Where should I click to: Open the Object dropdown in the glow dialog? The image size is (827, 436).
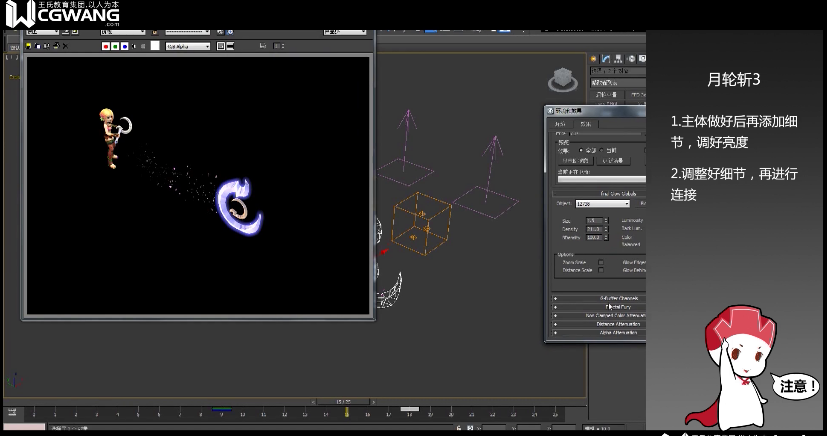603,204
